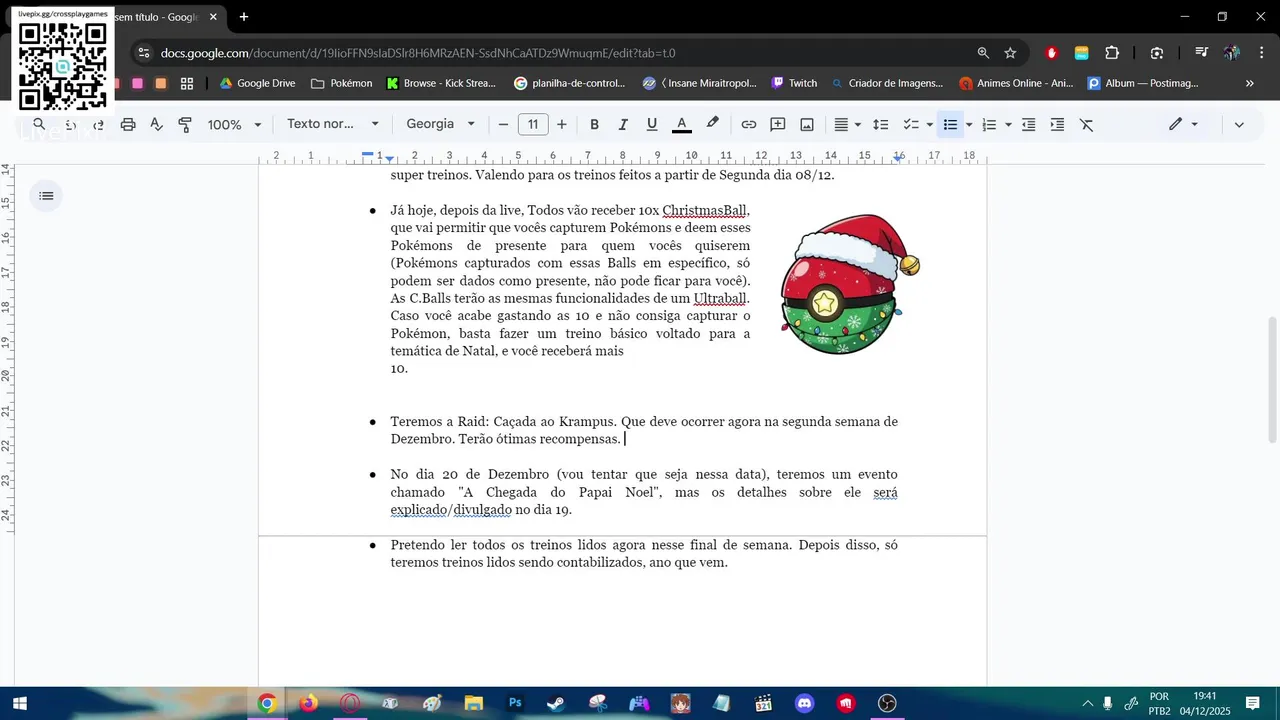
Task: Insert an image via toolbar icon
Action: pyautogui.click(x=807, y=125)
